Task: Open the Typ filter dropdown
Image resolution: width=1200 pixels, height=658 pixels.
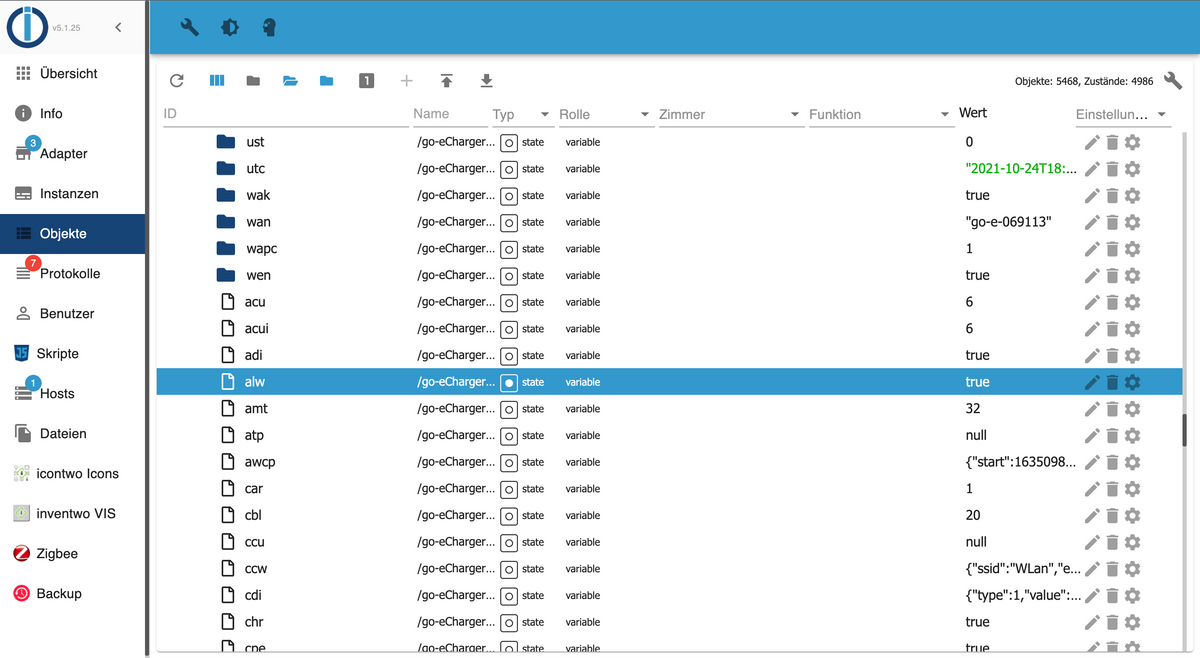Action: [545, 115]
